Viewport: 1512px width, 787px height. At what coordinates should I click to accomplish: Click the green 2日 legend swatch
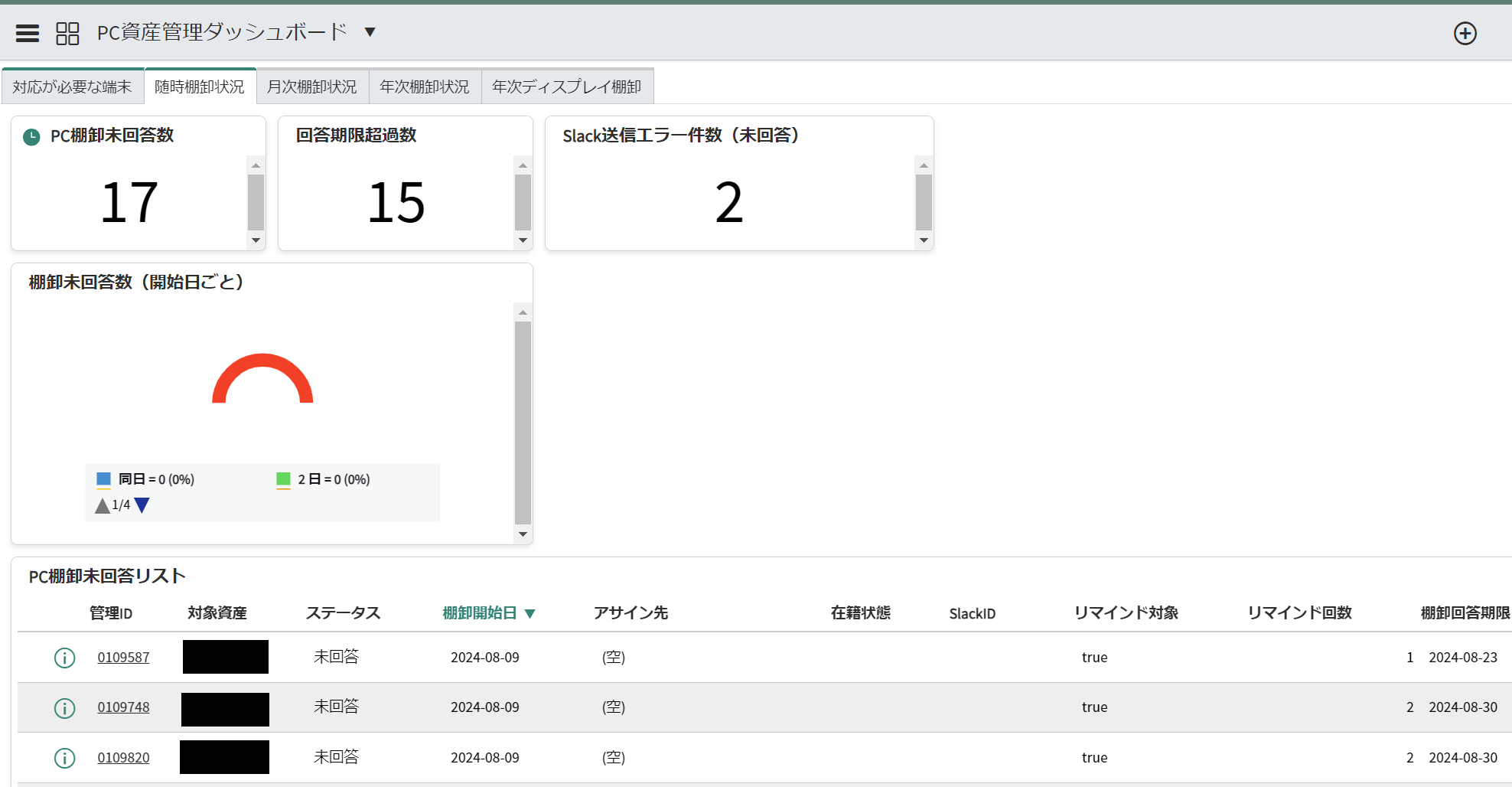click(283, 479)
